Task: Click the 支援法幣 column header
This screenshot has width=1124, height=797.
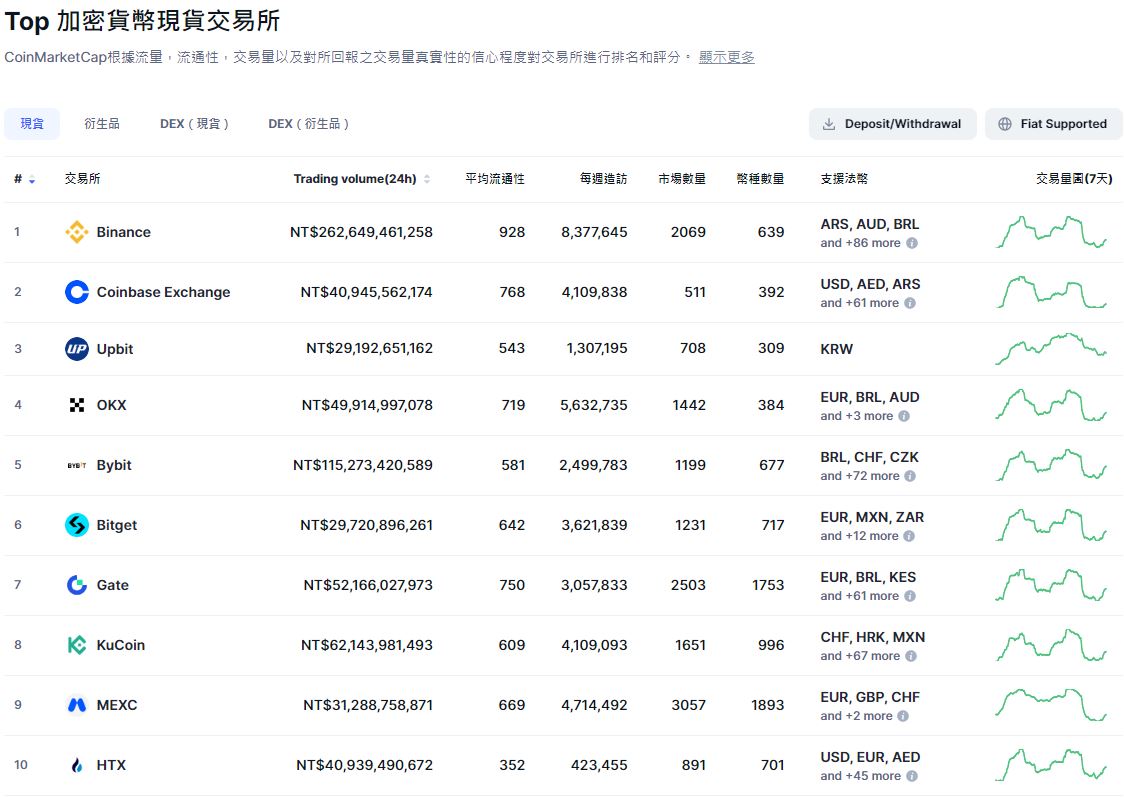Action: 844,179
